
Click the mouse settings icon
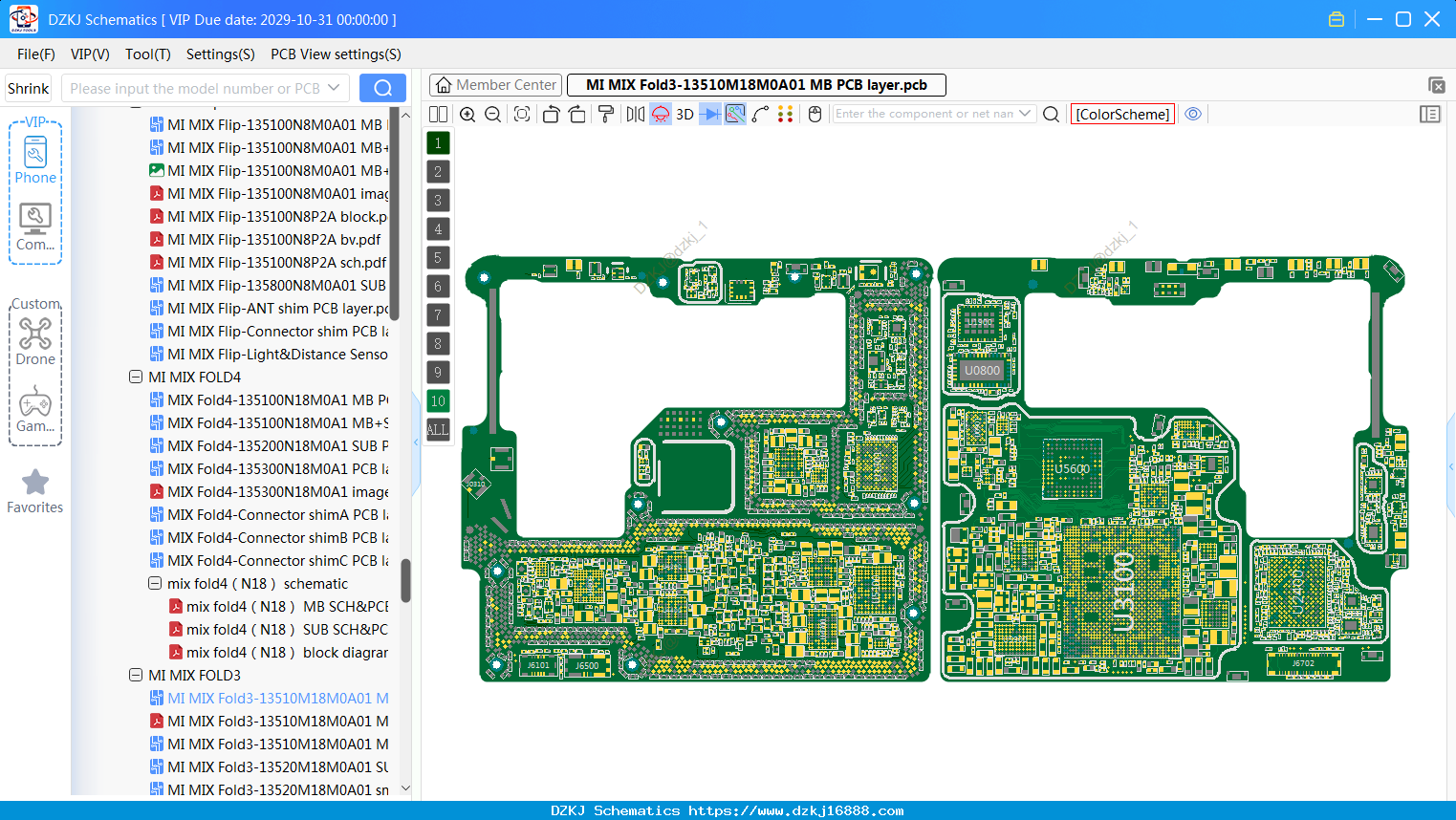815,114
